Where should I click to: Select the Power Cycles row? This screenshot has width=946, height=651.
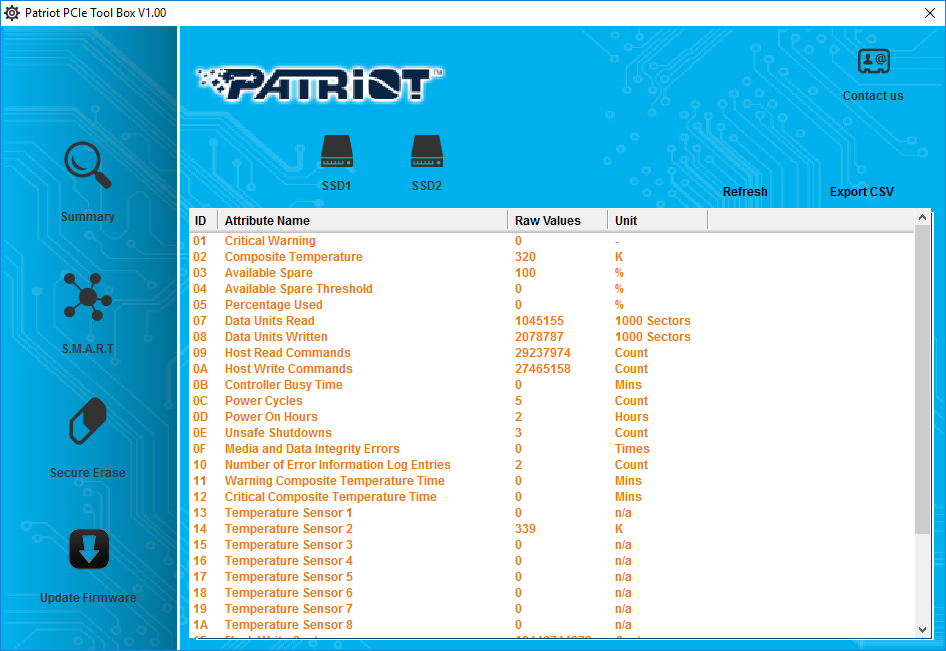[551, 401]
